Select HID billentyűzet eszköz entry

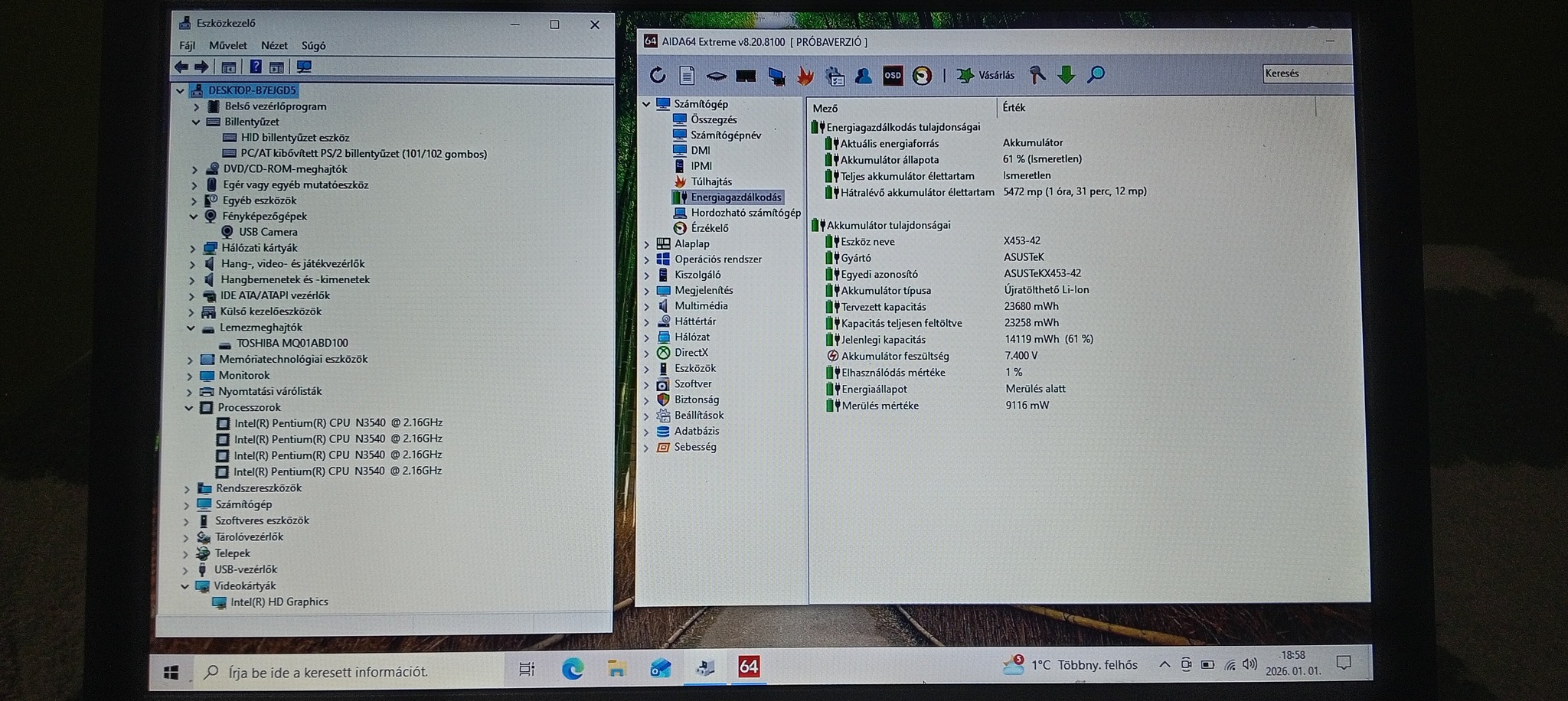pos(295,138)
